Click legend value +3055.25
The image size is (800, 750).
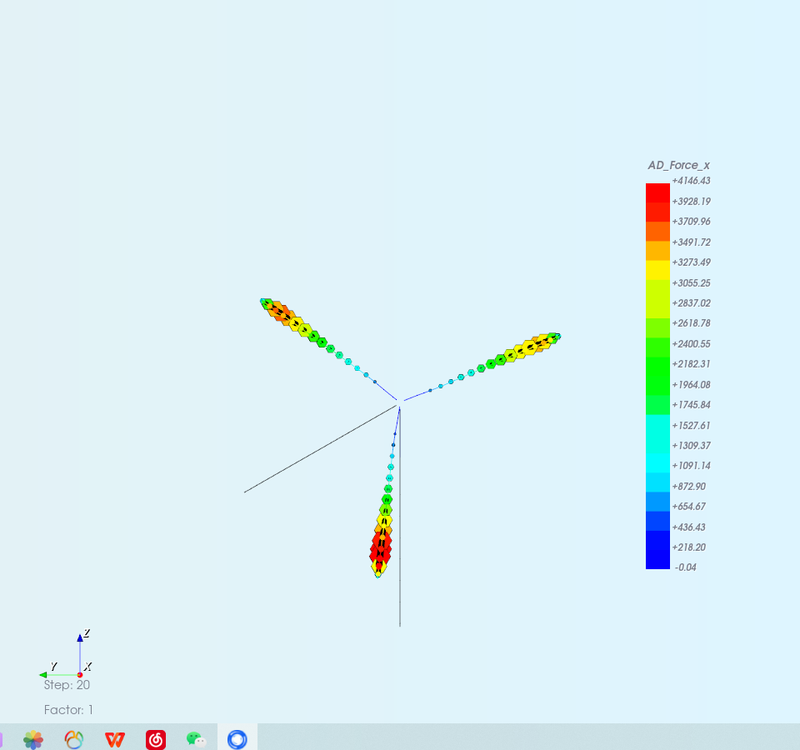(691, 283)
